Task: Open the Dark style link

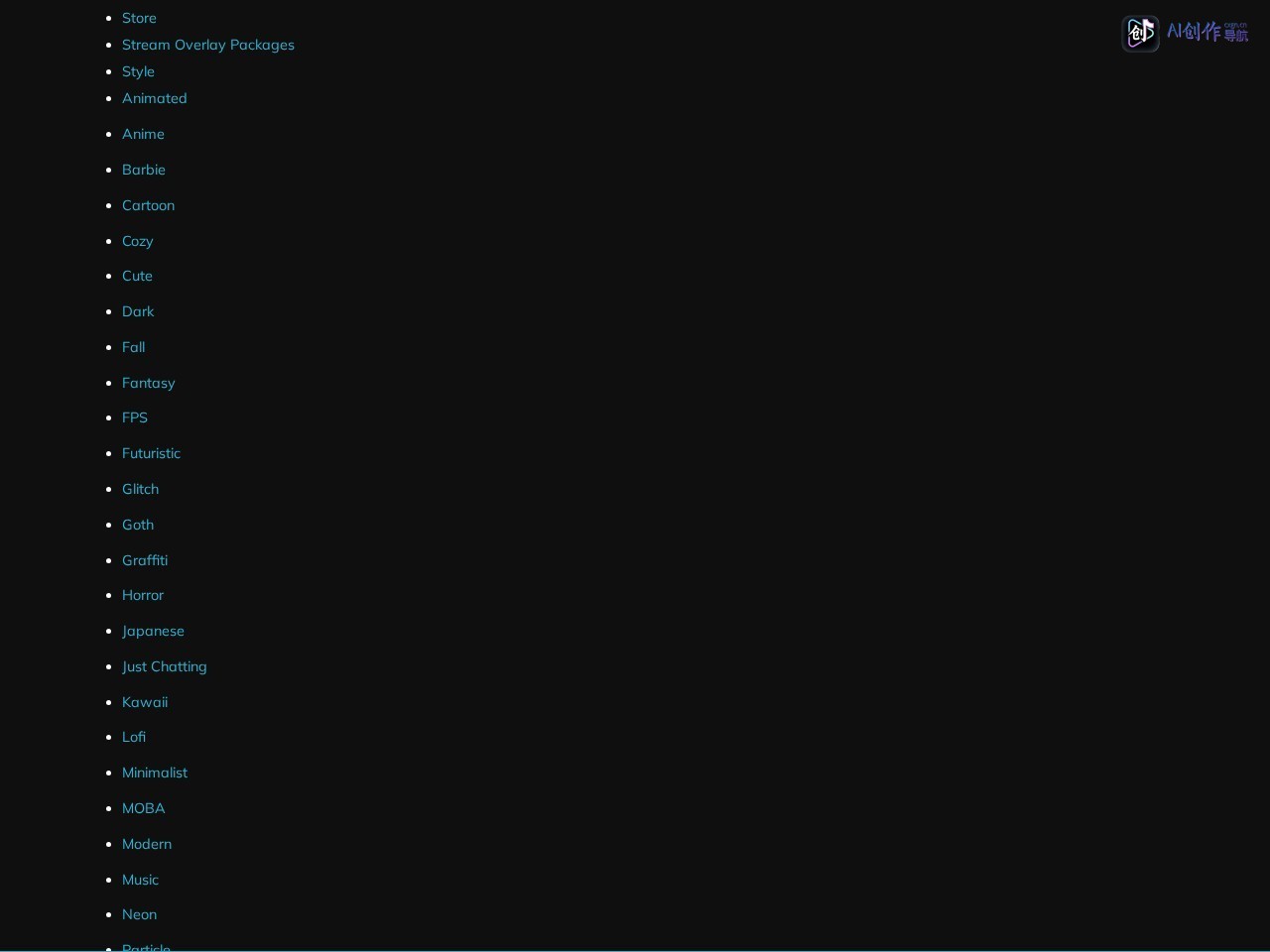Action: pos(138,311)
